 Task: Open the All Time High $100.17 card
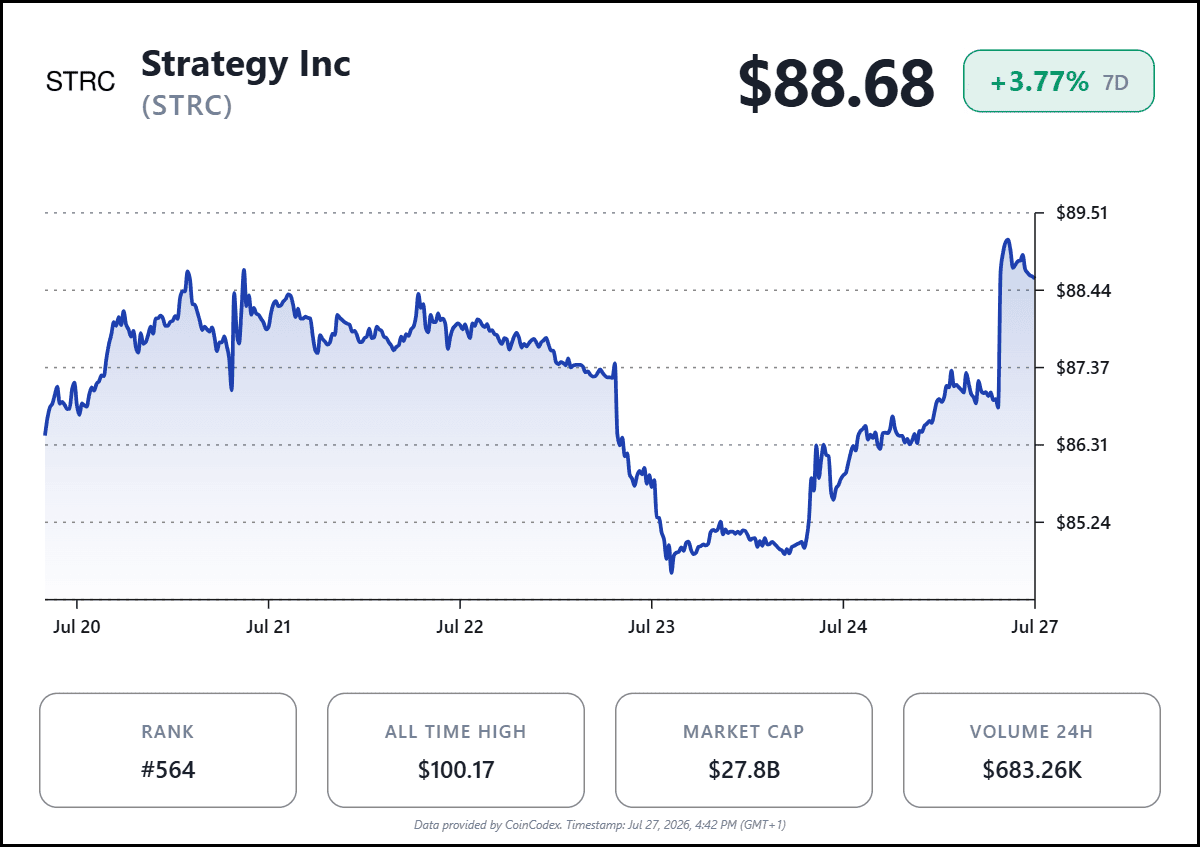[456, 750]
